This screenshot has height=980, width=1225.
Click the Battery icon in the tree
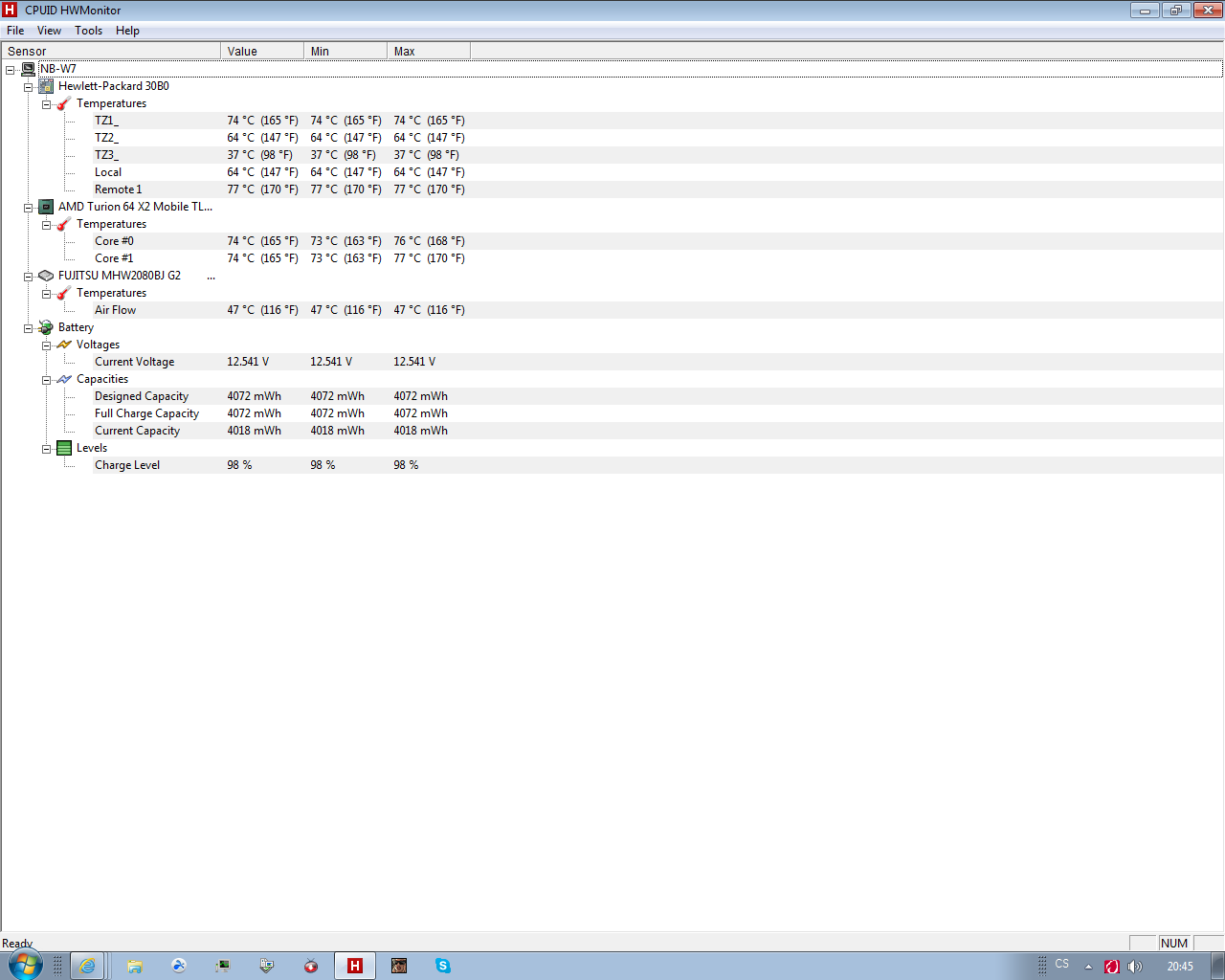tap(46, 327)
